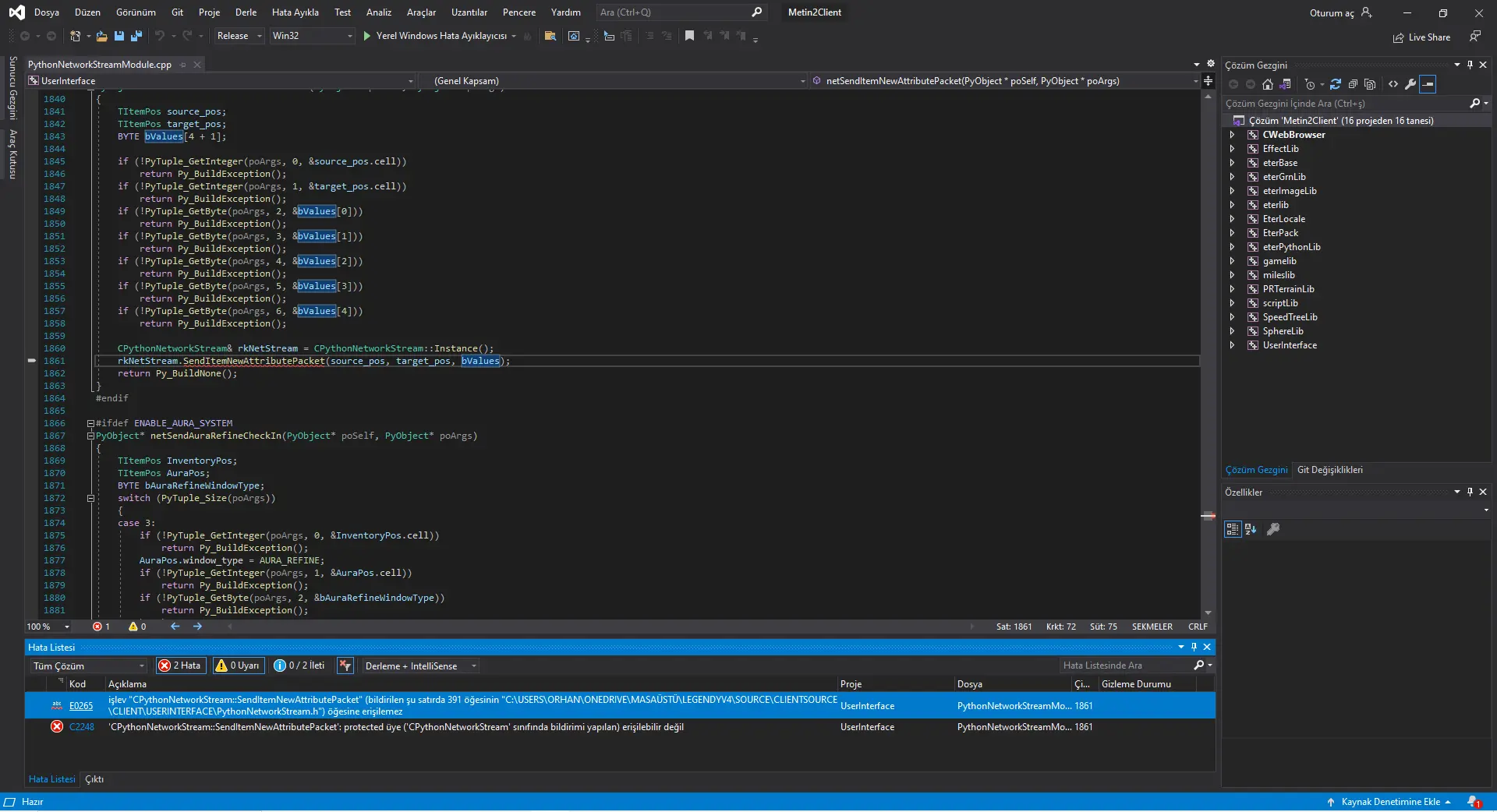Toggle auto-hide pin on Çözüm Gezgini
Viewport: 1497px width, 812px height.
coord(1470,65)
